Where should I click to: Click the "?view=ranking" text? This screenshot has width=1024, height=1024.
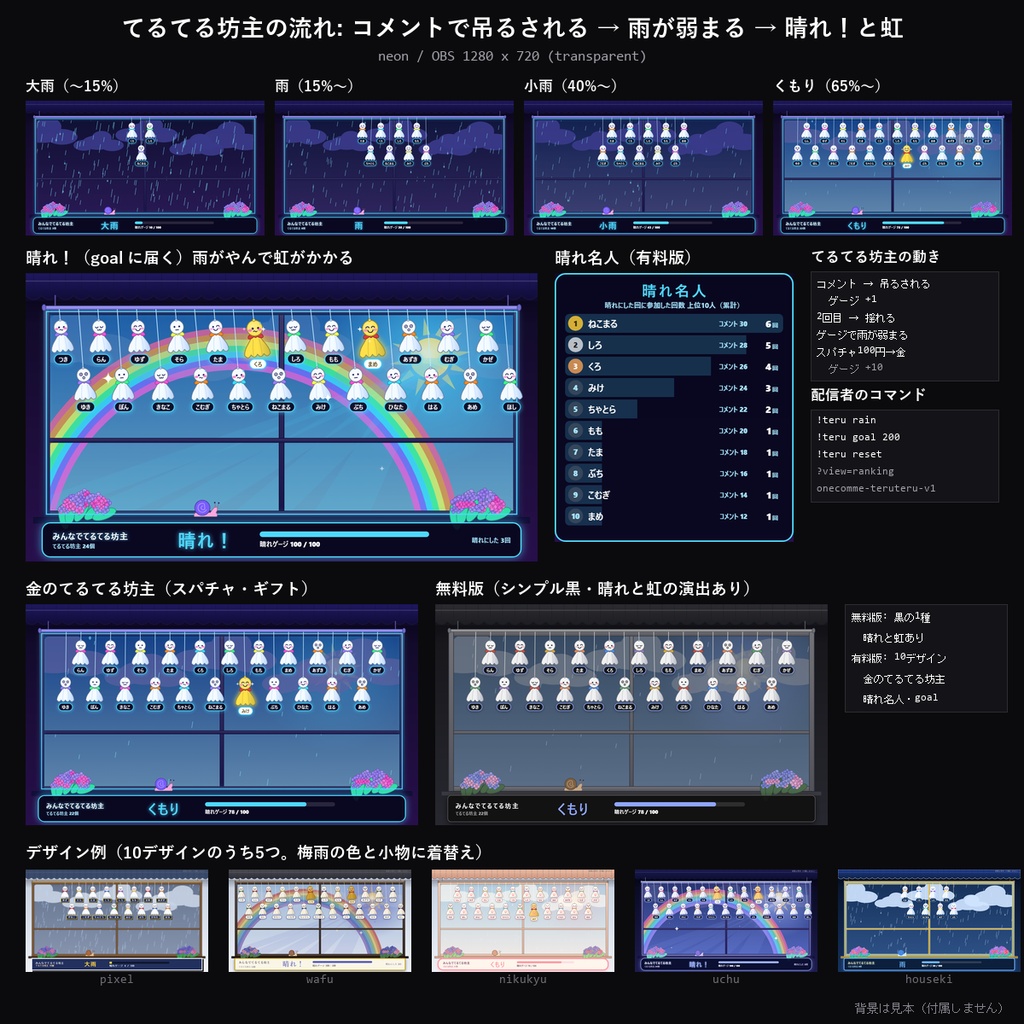(x=855, y=471)
